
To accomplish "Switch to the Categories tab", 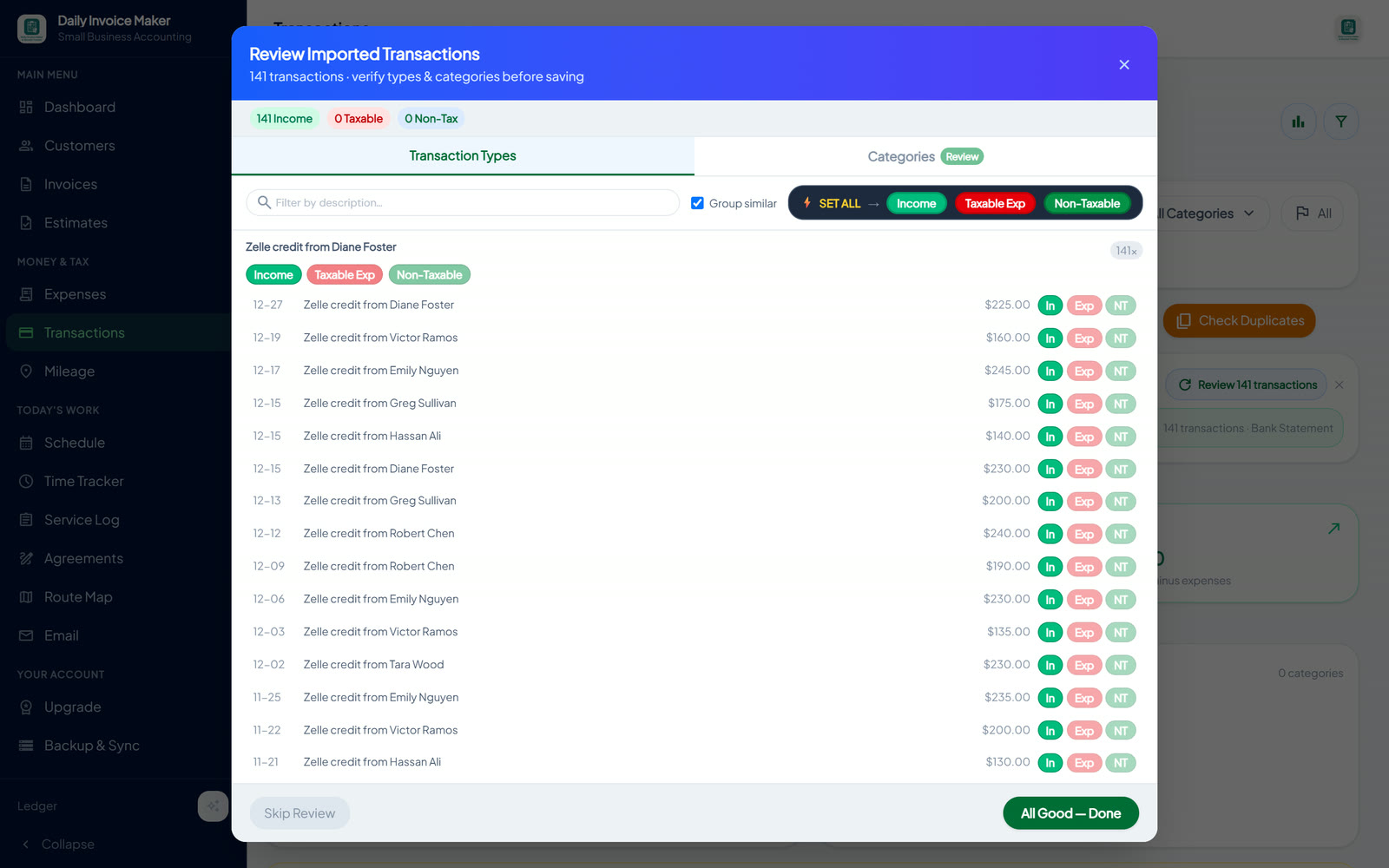I will [925, 156].
